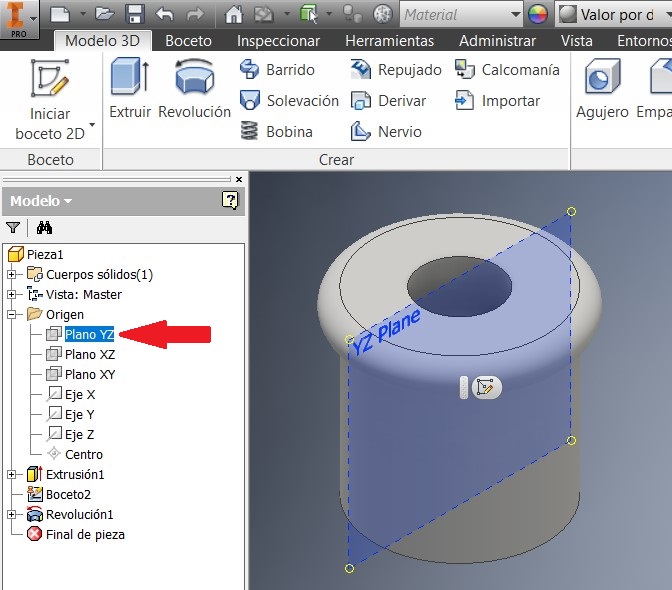Select Plano XY in the browser
Viewport: 672px width, 590px height.
coord(90,374)
